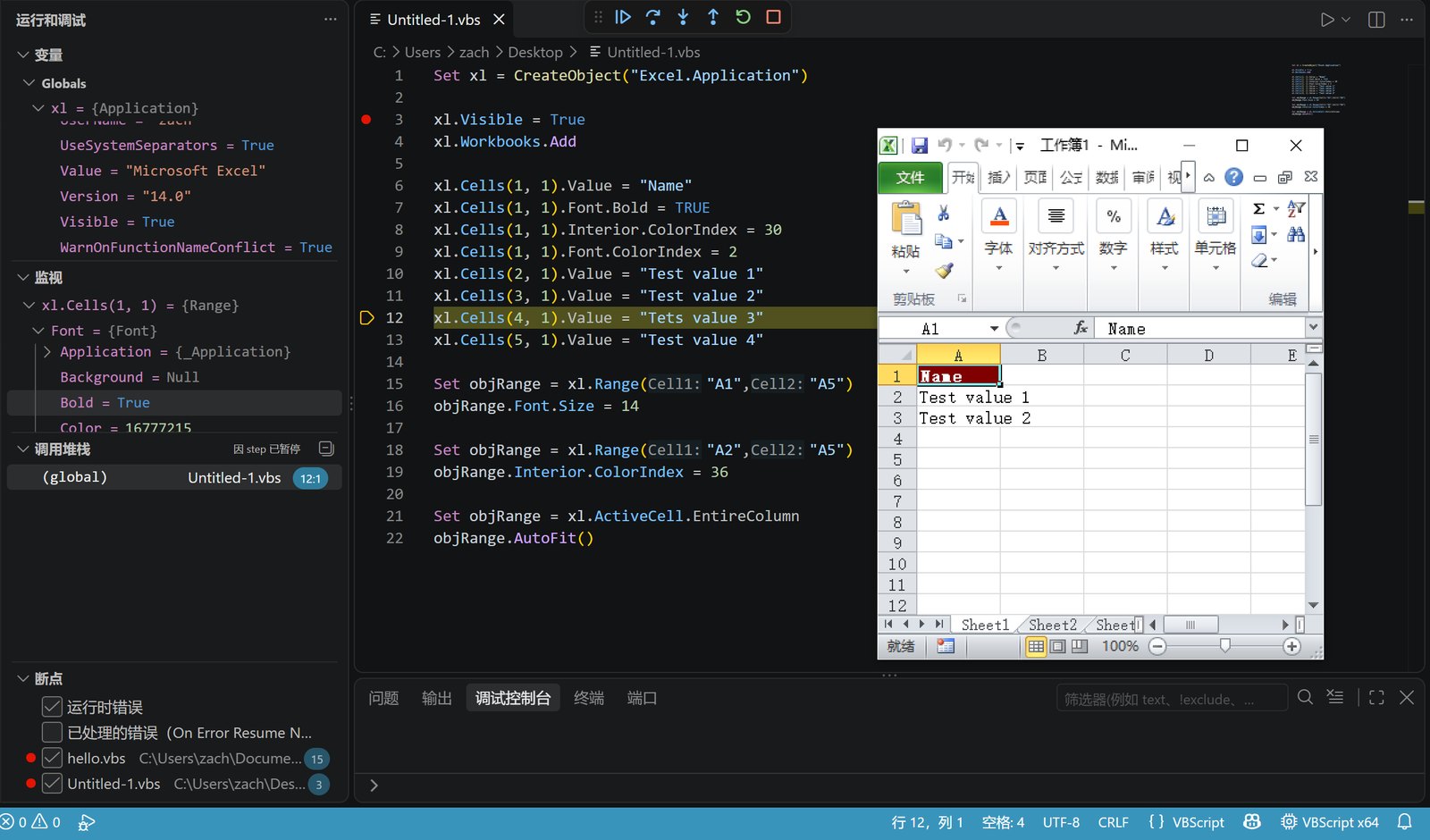1430x840 pixels.
Task: Click the Find binoculars icon in Excel
Action: (x=1296, y=234)
